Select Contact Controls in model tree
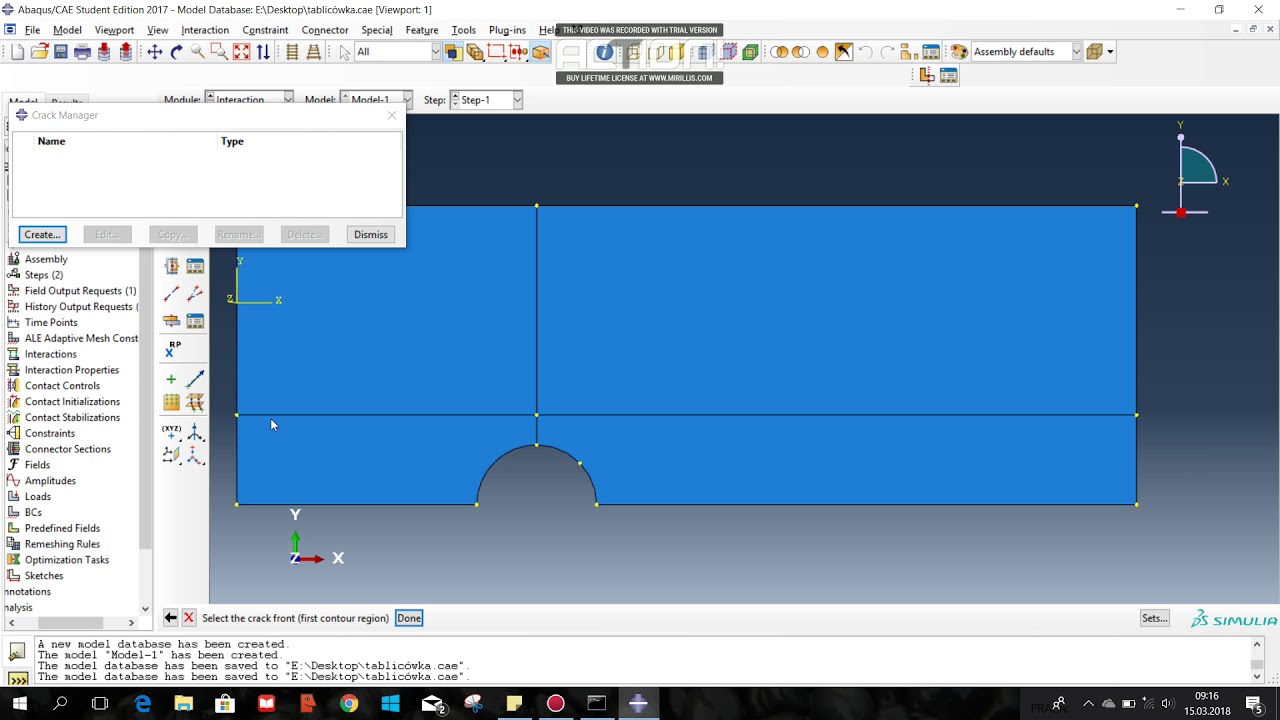1280x720 pixels. point(62,386)
